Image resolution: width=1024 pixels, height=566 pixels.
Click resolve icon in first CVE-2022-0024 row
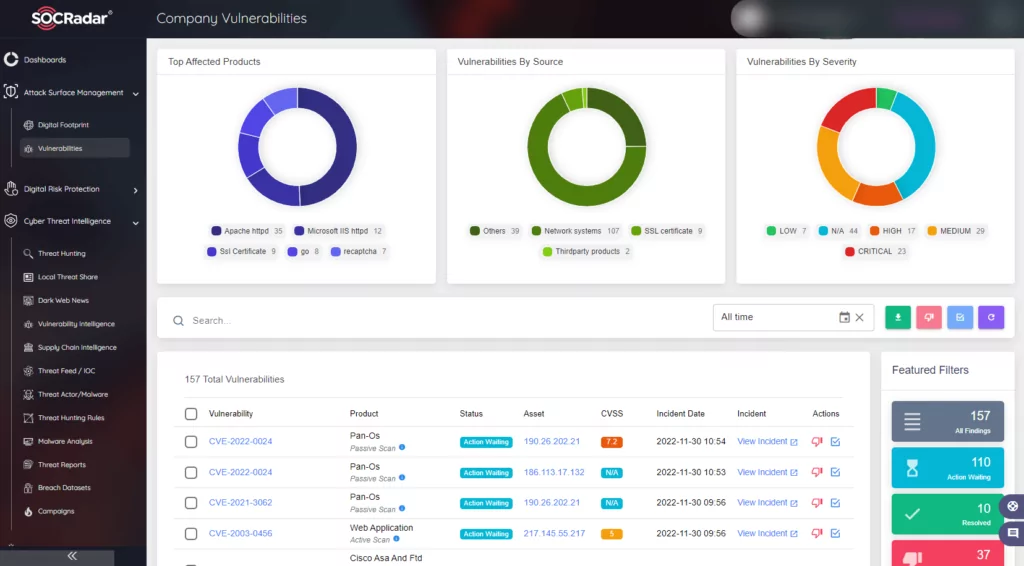835,442
